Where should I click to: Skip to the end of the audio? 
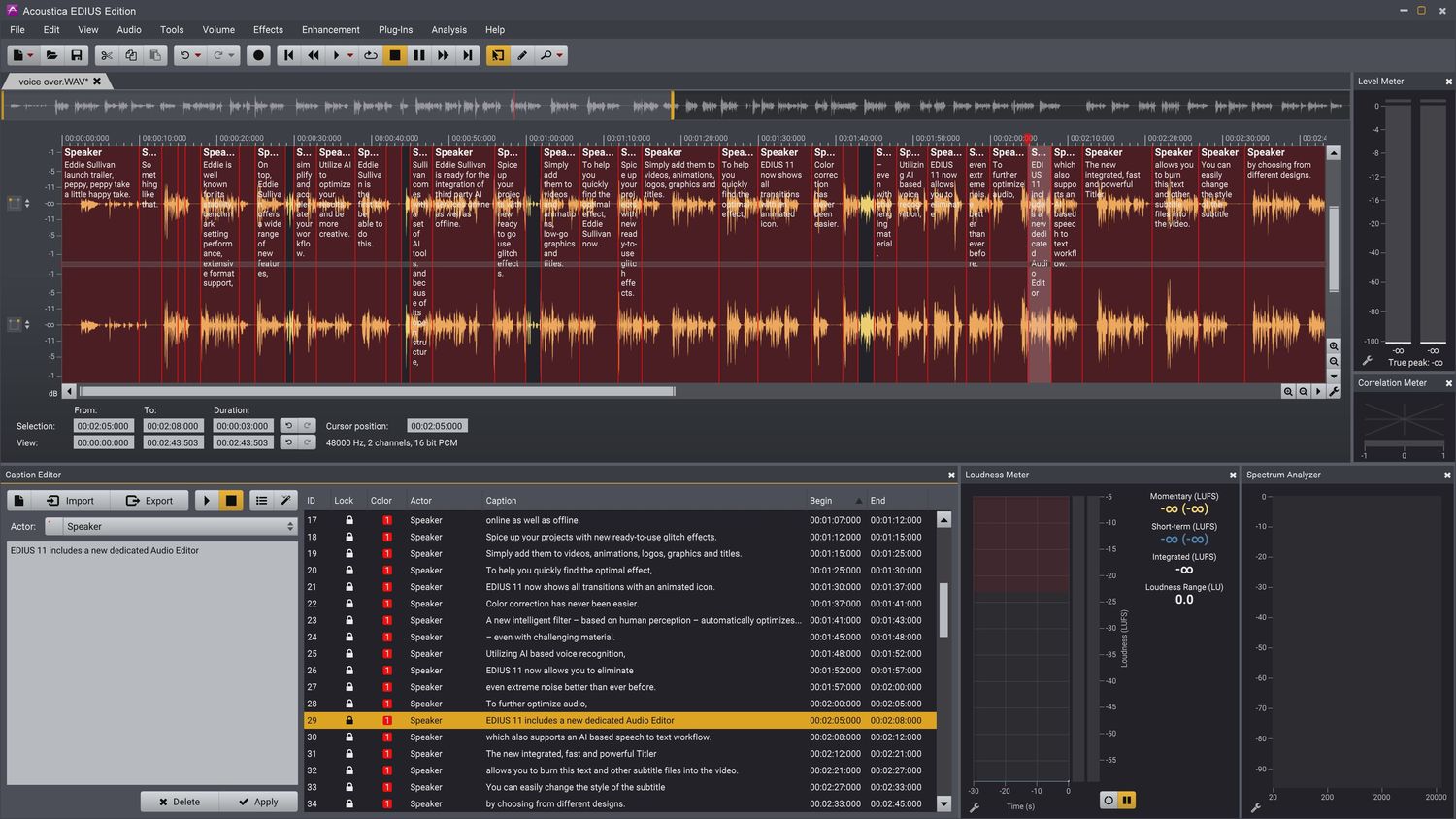coord(468,55)
